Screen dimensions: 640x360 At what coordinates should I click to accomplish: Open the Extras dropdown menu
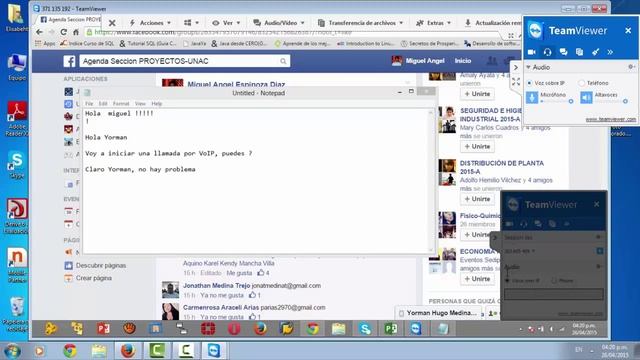click(433, 23)
